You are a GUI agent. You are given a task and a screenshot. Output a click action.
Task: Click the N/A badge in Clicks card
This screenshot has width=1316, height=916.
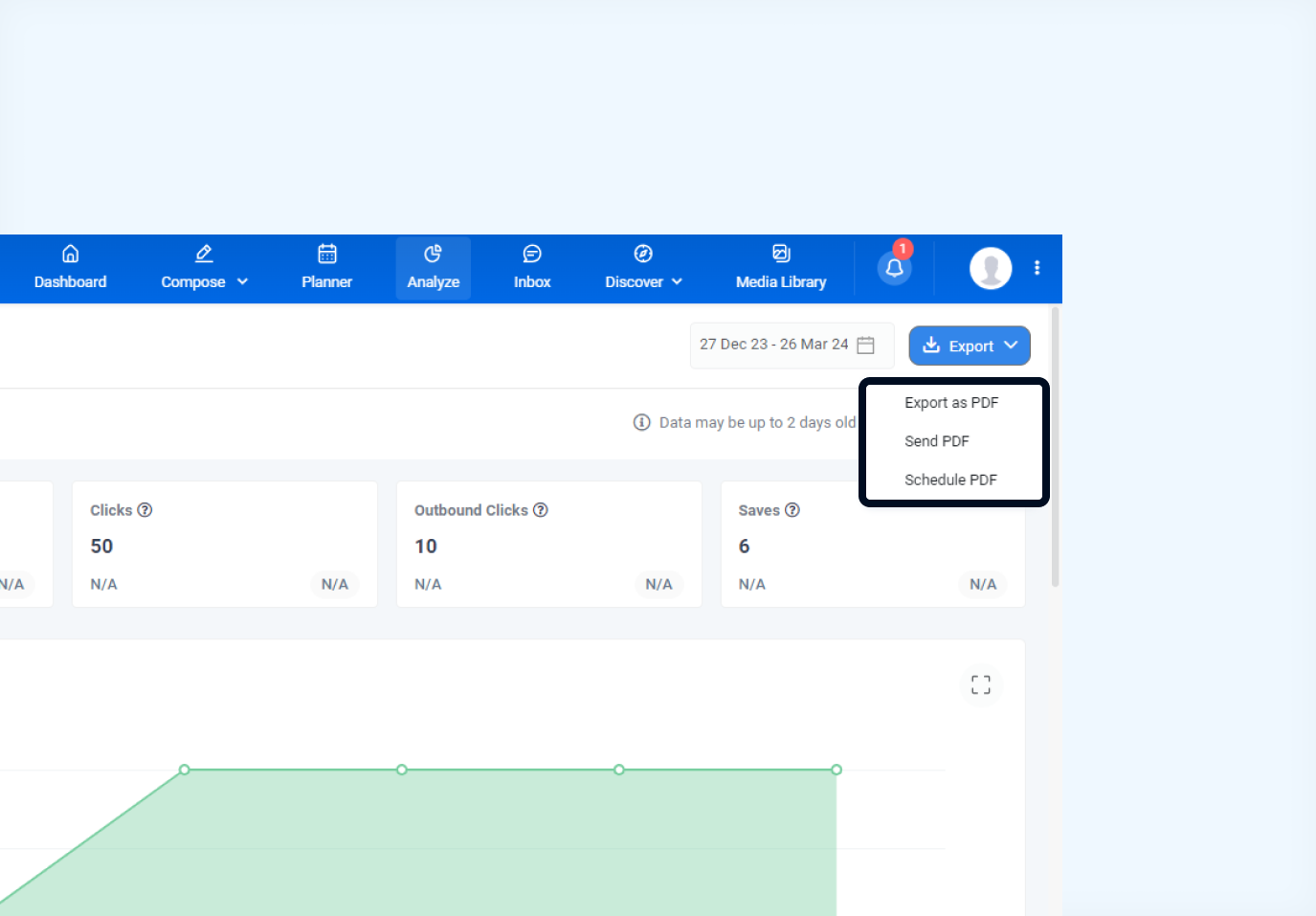click(x=335, y=584)
